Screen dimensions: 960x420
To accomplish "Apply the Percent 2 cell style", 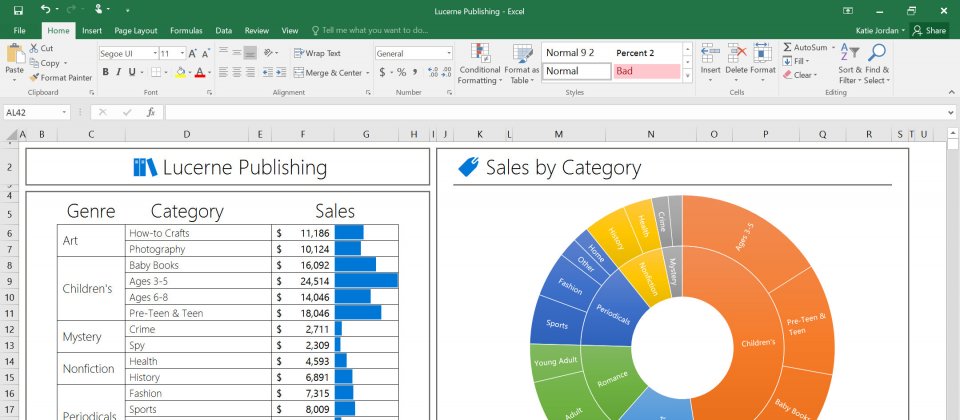I will click(x=647, y=53).
